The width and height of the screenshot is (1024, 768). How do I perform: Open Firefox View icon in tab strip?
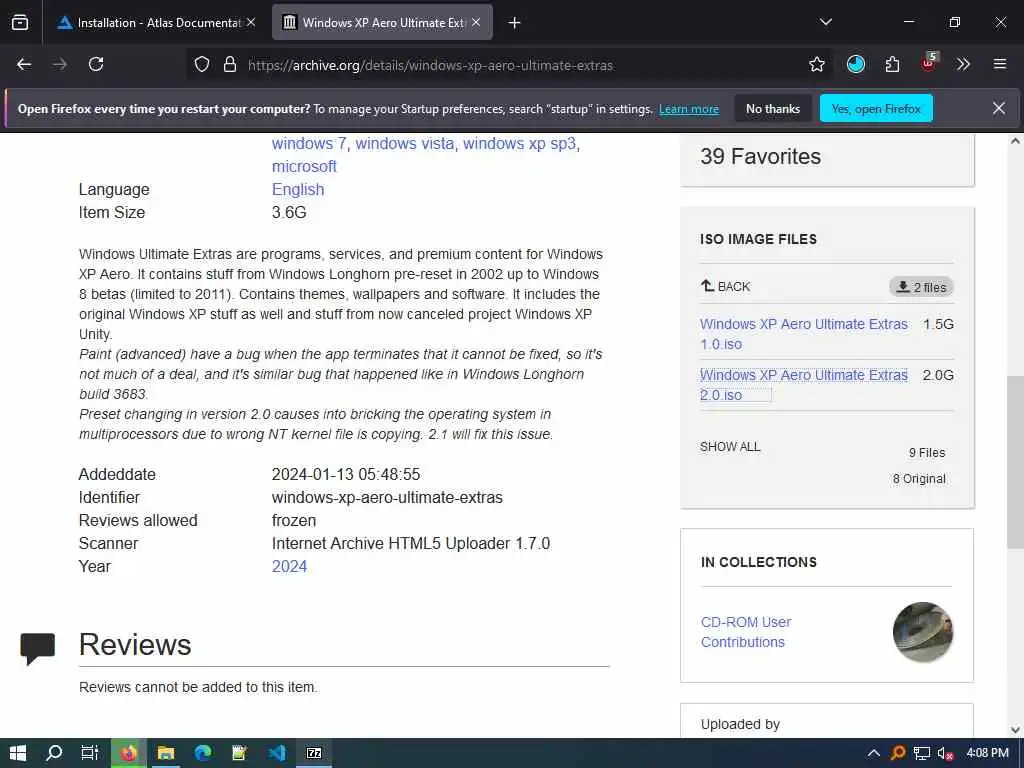click(x=20, y=22)
